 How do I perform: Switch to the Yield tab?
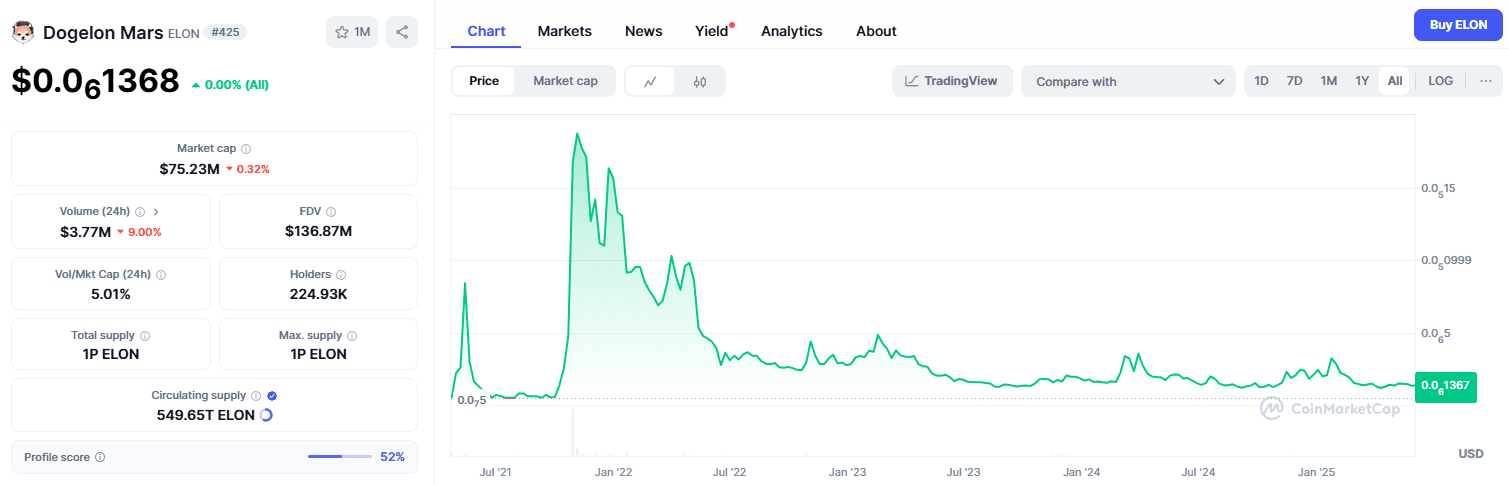tap(712, 31)
